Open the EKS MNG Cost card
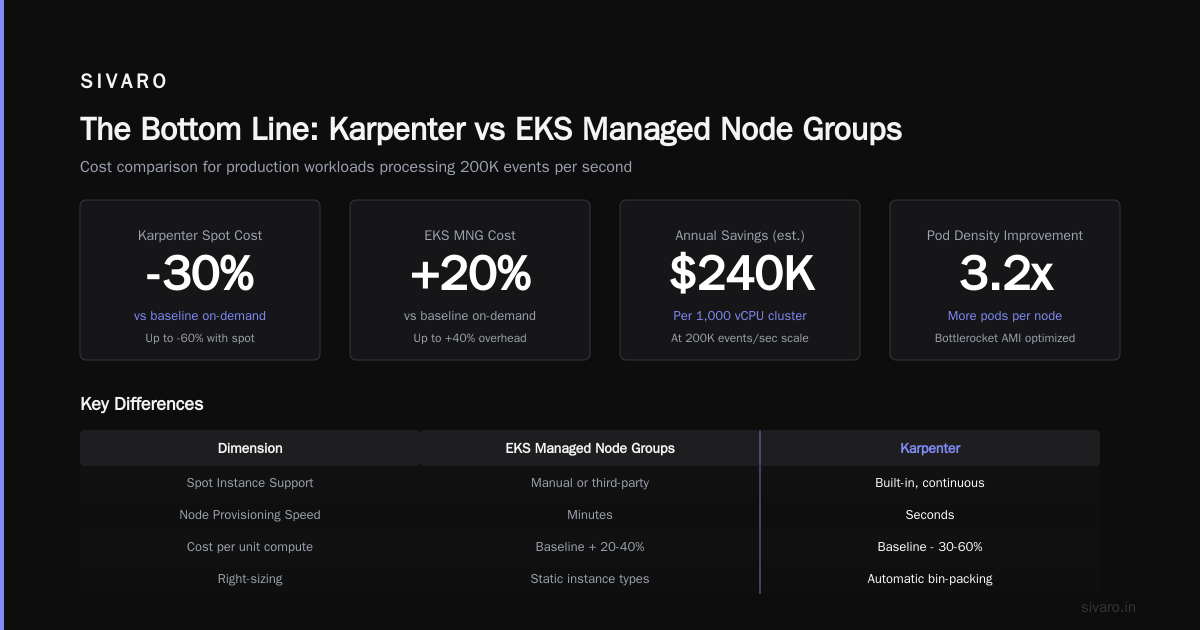The image size is (1200, 630). [x=470, y=280]
